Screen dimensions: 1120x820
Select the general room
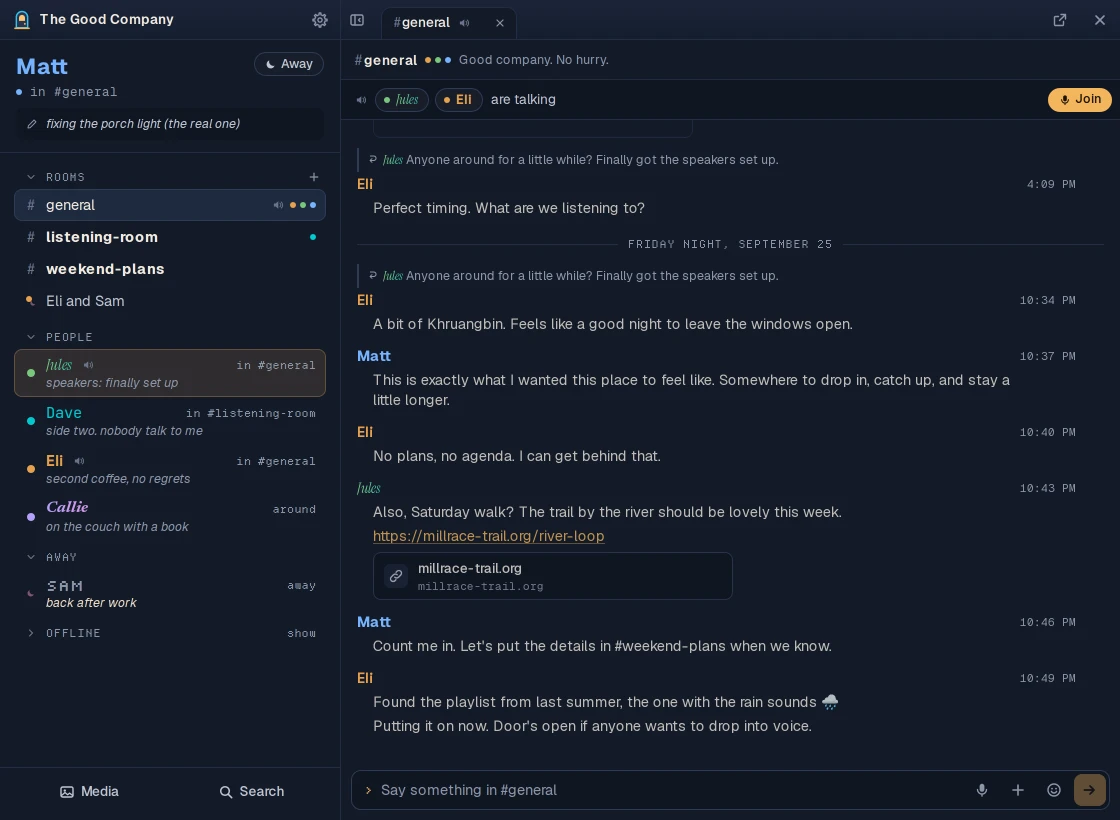[170, 206]
